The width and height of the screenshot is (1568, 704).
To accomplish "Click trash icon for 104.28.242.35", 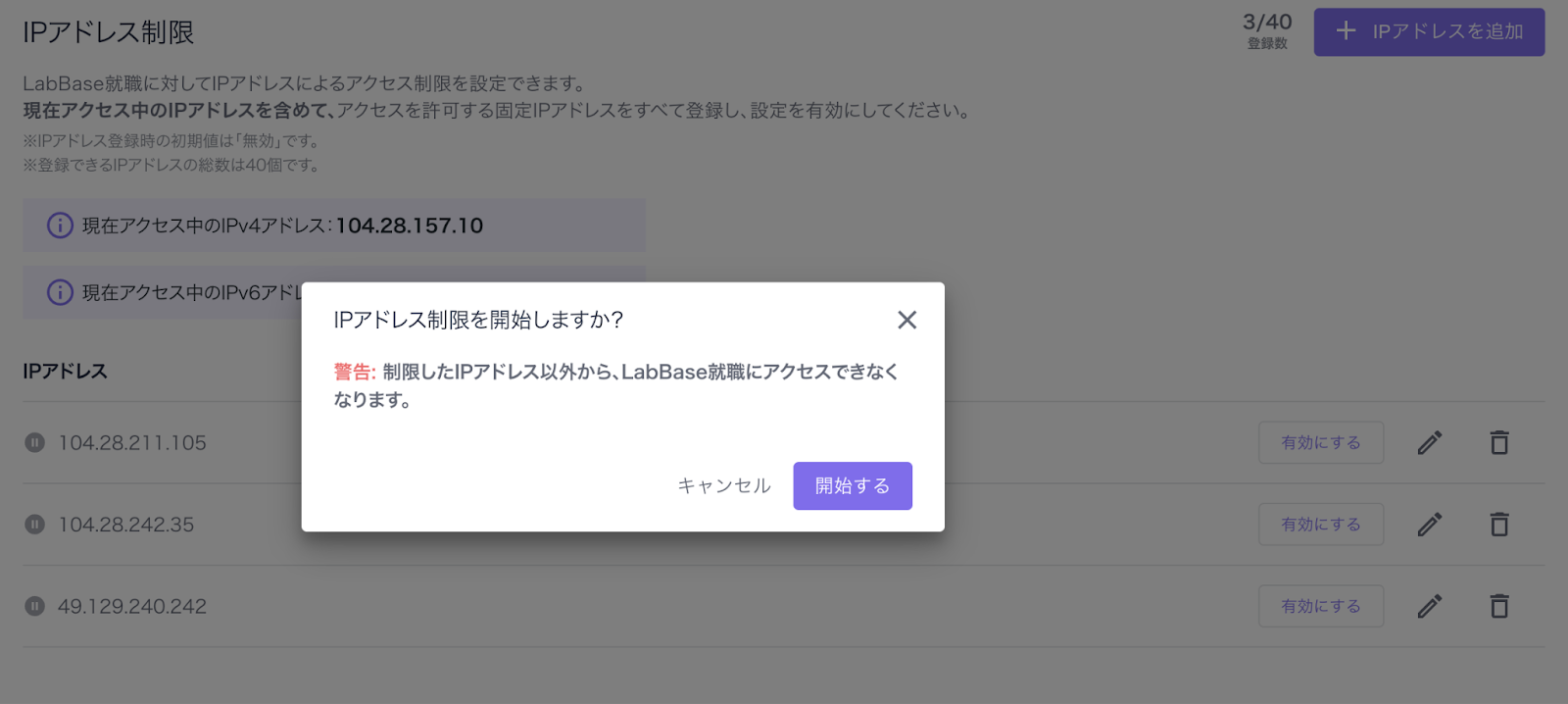I will point(1498,525).
